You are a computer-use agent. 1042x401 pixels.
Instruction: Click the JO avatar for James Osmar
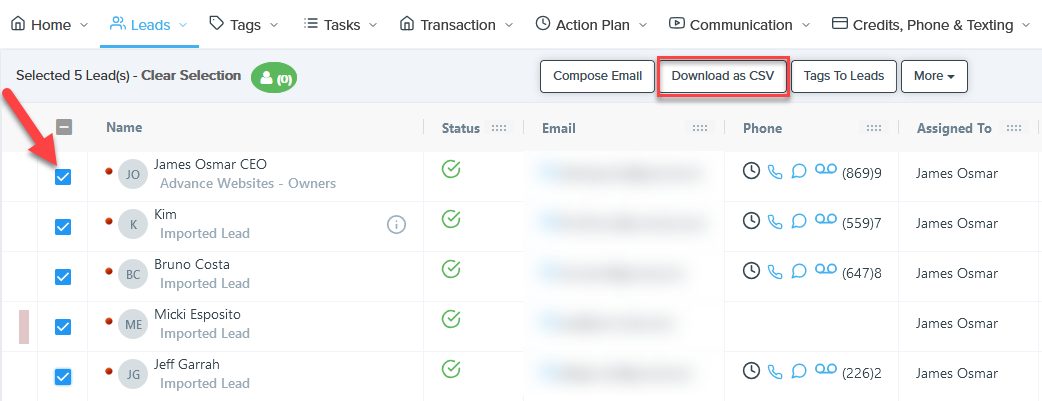133,174
